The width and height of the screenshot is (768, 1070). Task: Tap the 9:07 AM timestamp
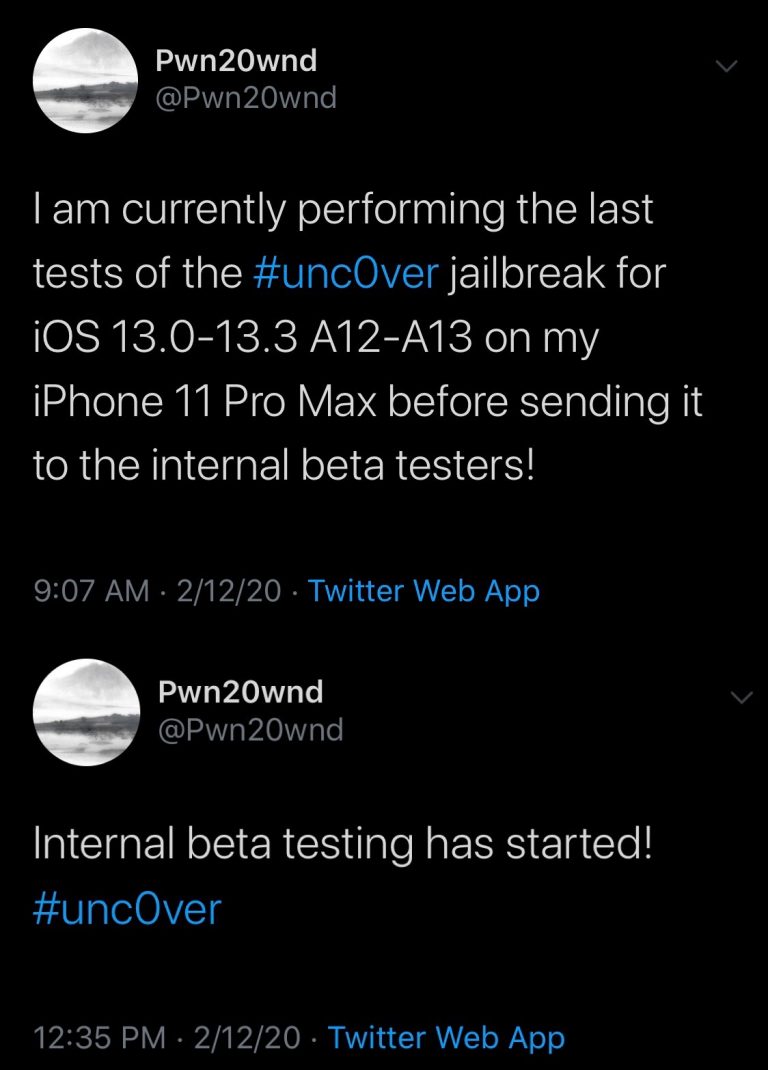coord(91,590)
